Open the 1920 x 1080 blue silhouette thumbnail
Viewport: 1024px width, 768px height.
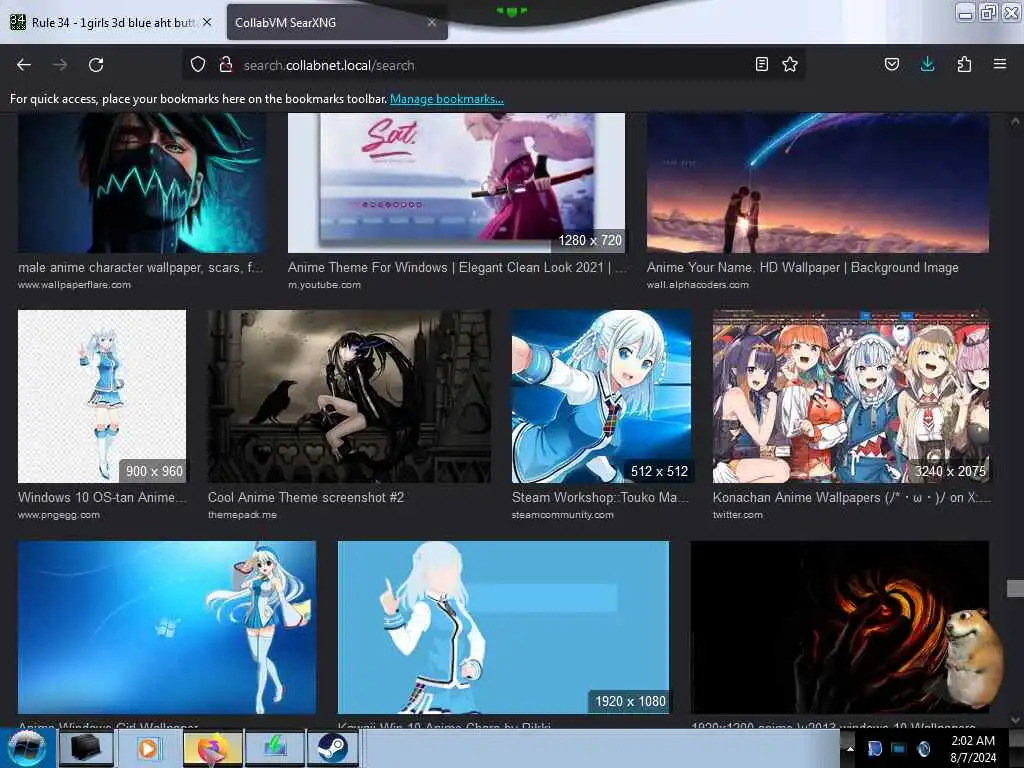503,627
